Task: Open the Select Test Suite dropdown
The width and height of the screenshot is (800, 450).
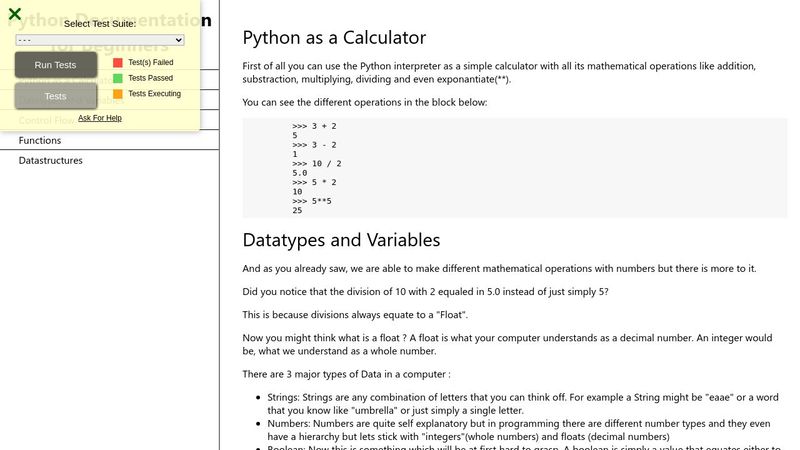Action: click(x=100, y=40)
